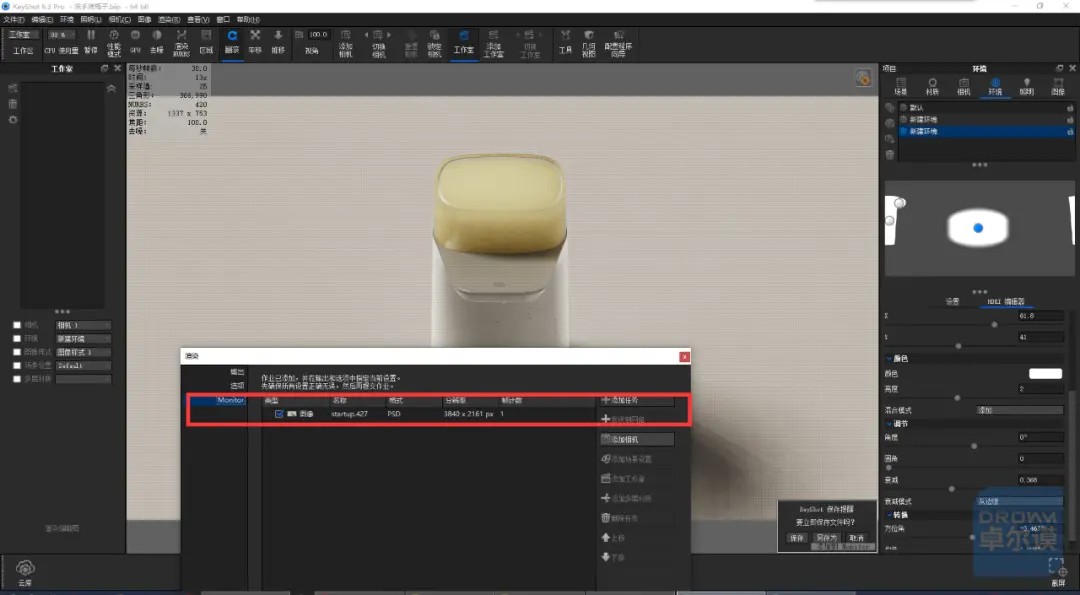1080x595 pixels.
Task: Switch to the Scene (场景) project tab
Action: (901, 87)
